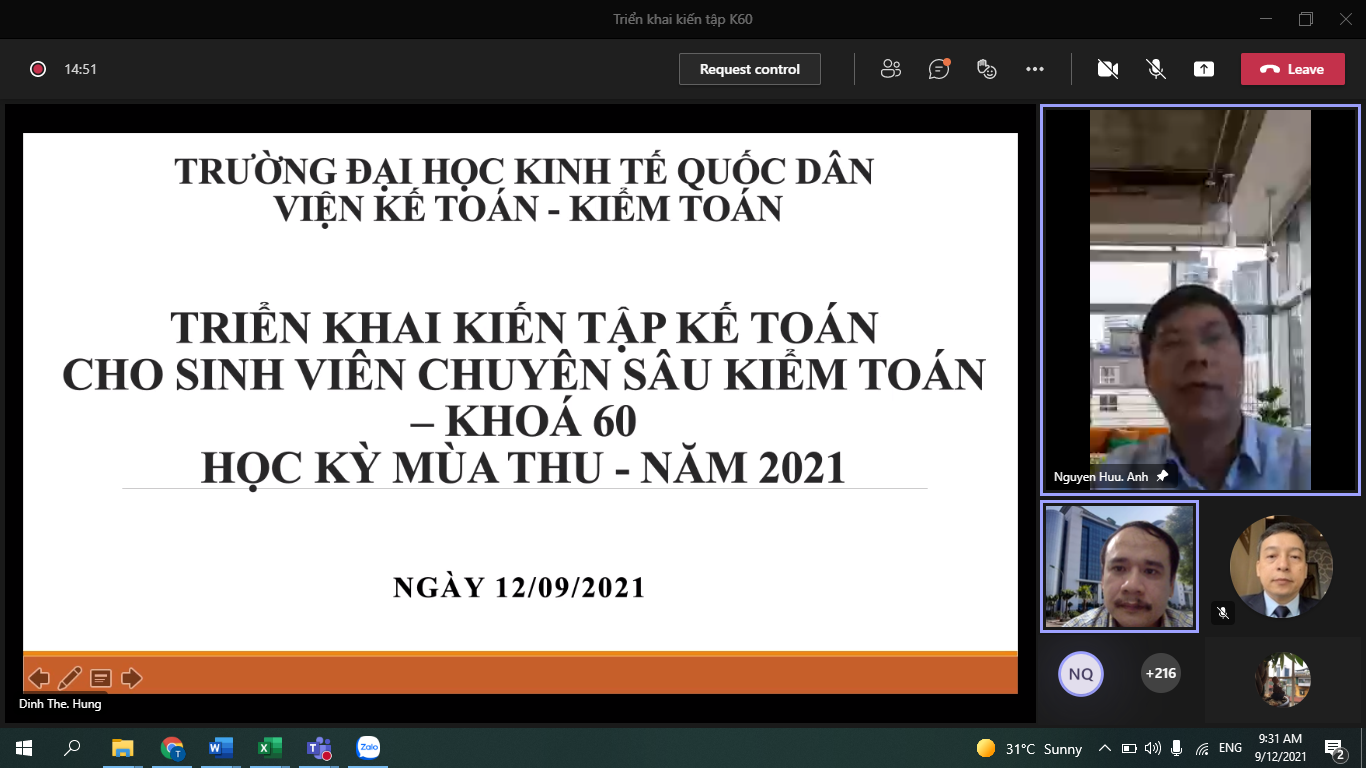Unmute the microphone
Viewport: 1366px width, 768px height.
[1156, 69]
